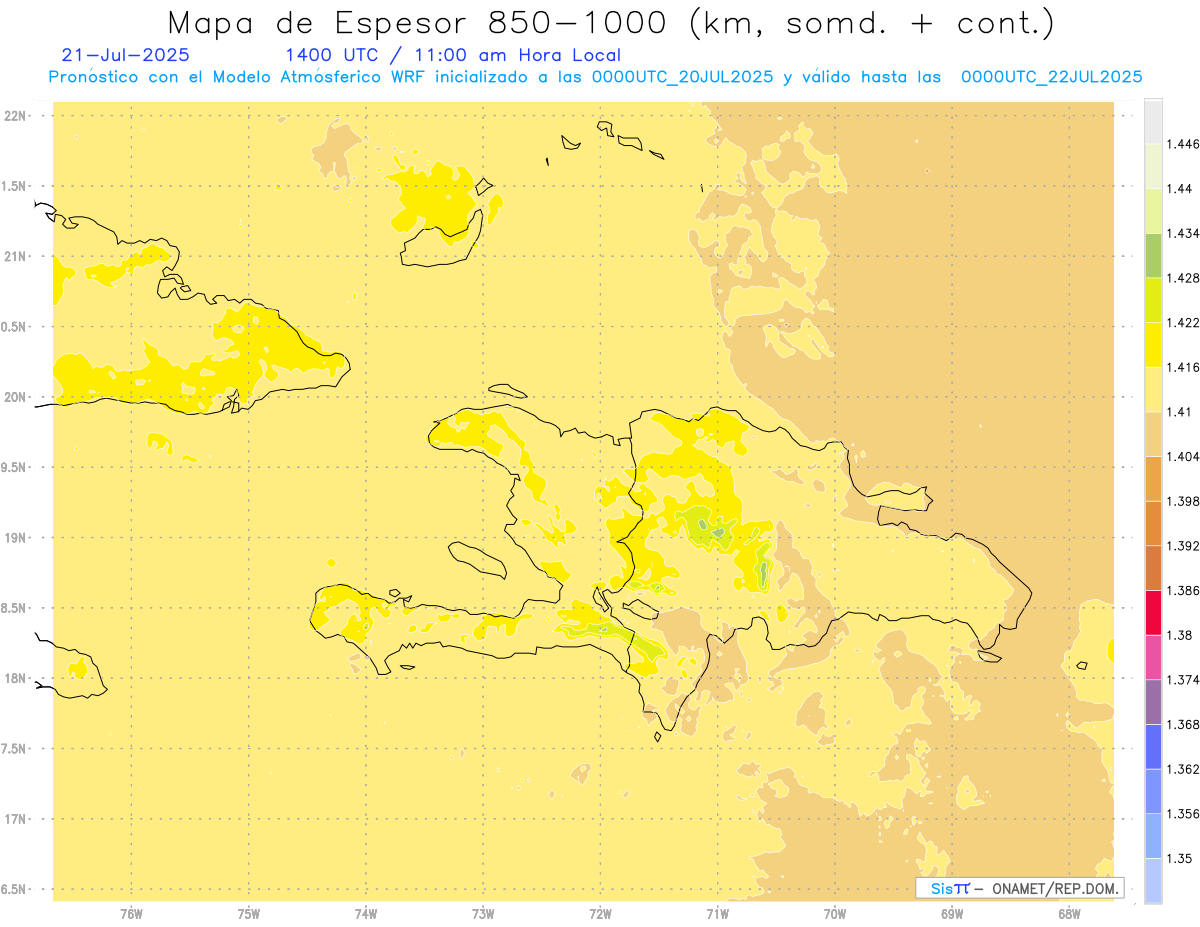Click the 72W longitude label

(x=600, y=914)
